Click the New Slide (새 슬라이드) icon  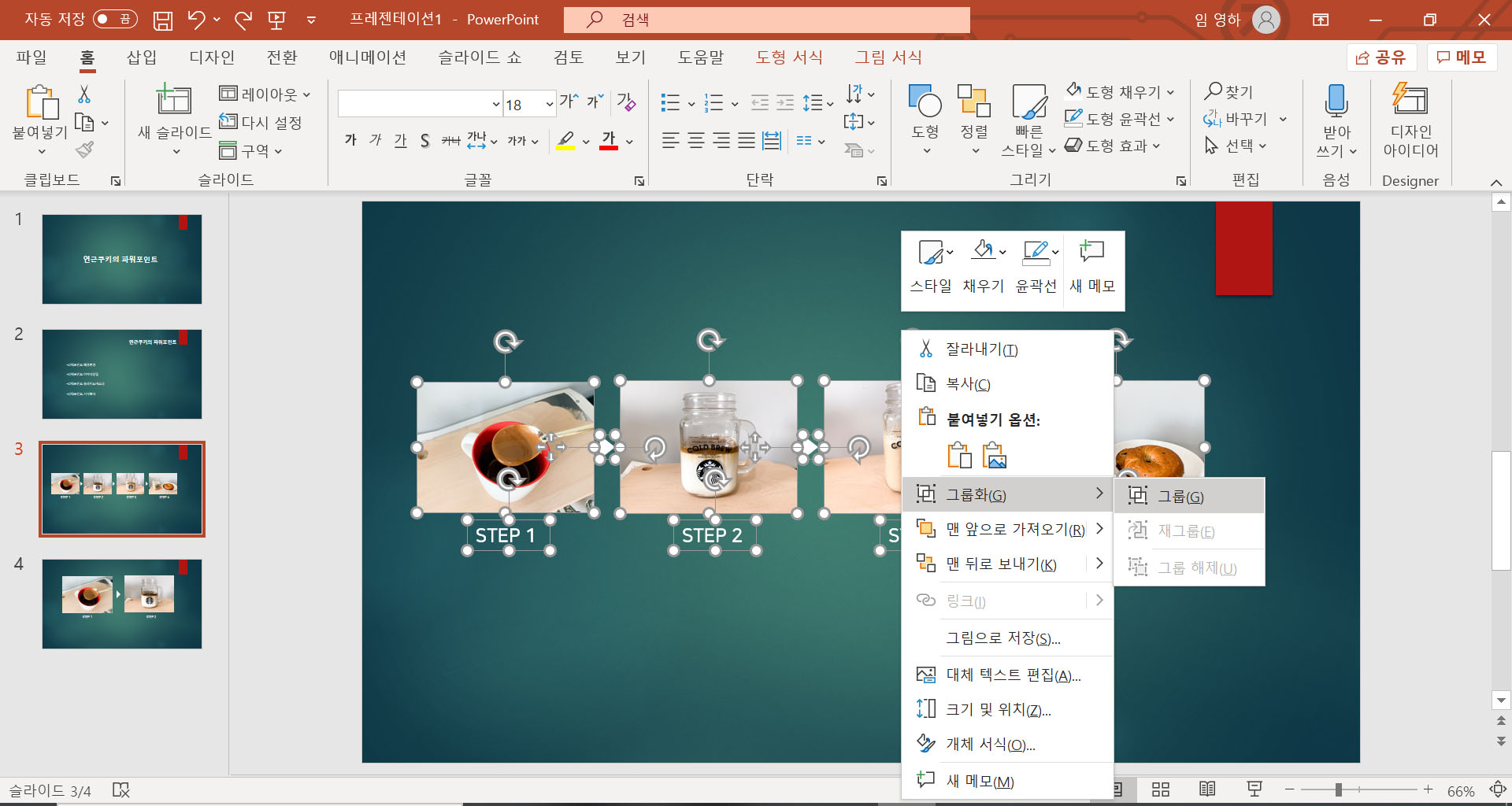pyautogui.click(x=173, y=100)
